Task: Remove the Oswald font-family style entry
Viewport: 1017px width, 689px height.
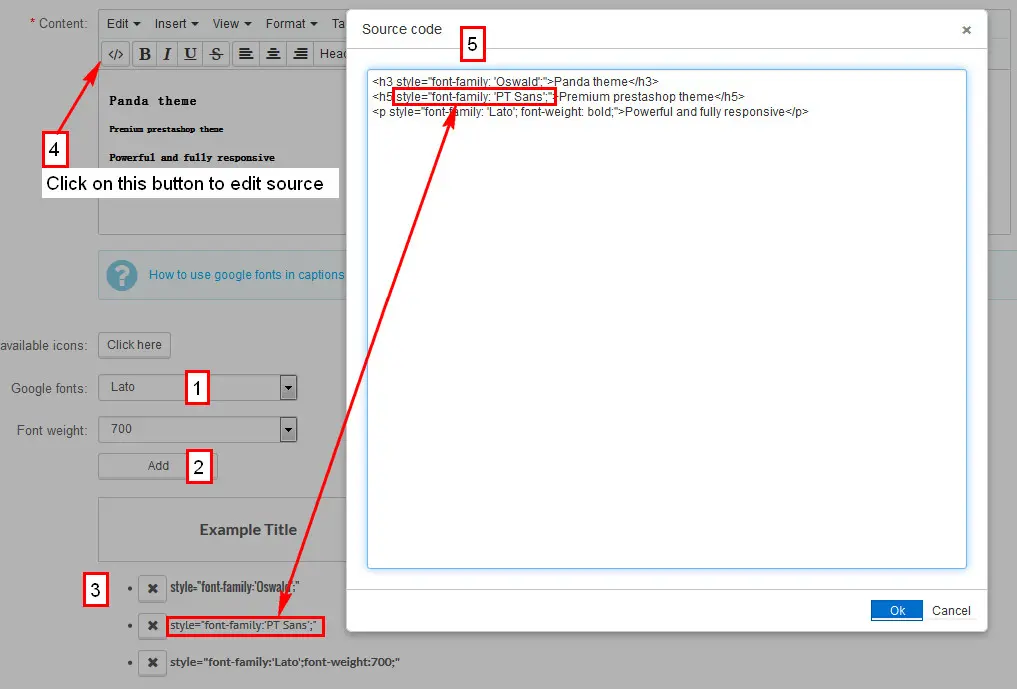Action: point(152,589)
